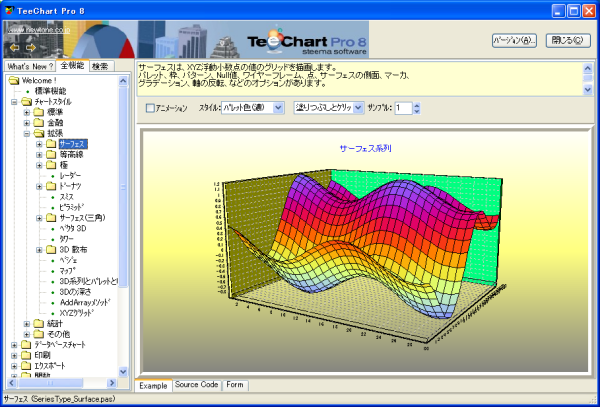Select the マップ tree item

[67, 271]
